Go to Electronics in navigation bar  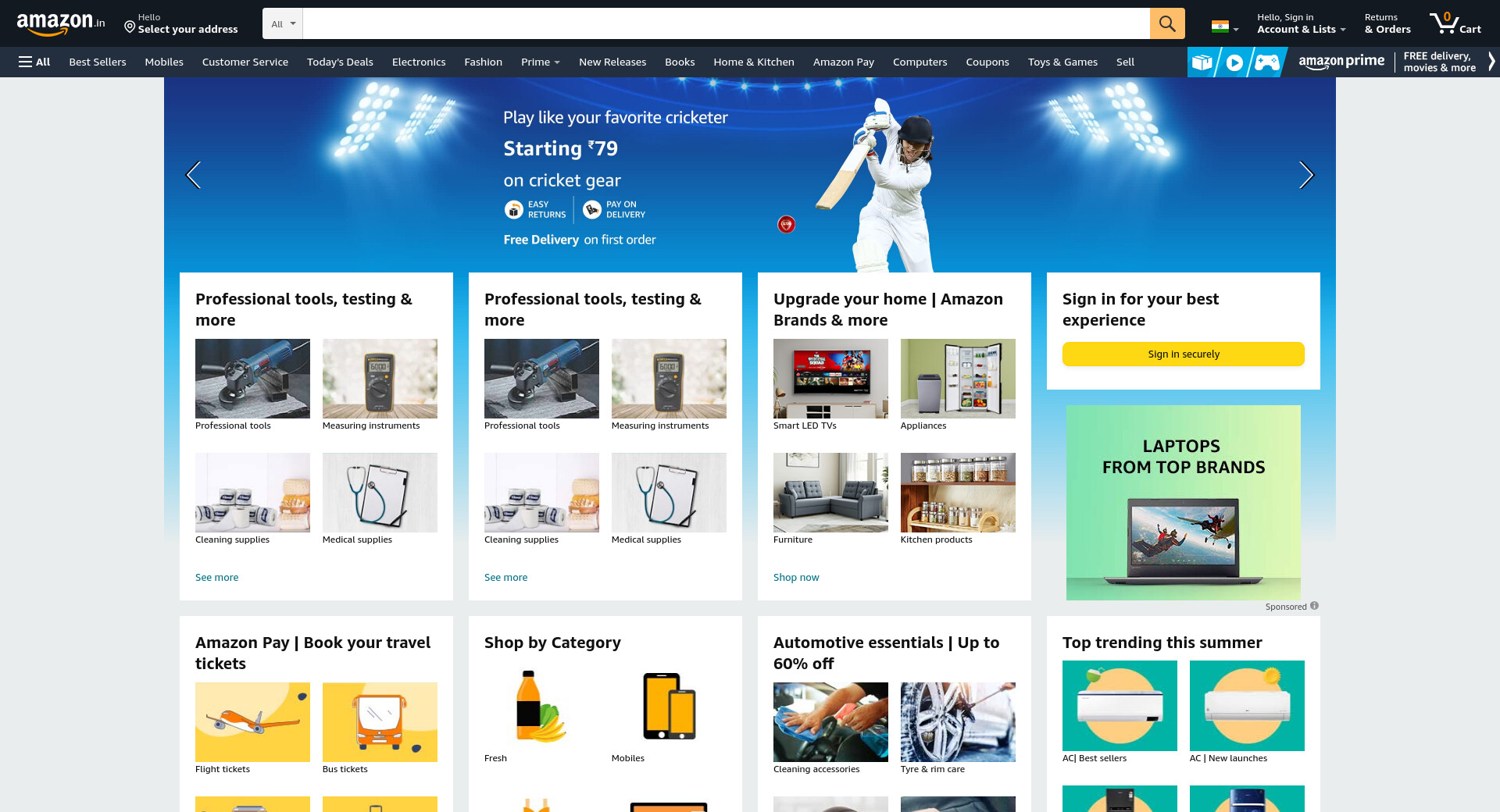pos(419,62)
